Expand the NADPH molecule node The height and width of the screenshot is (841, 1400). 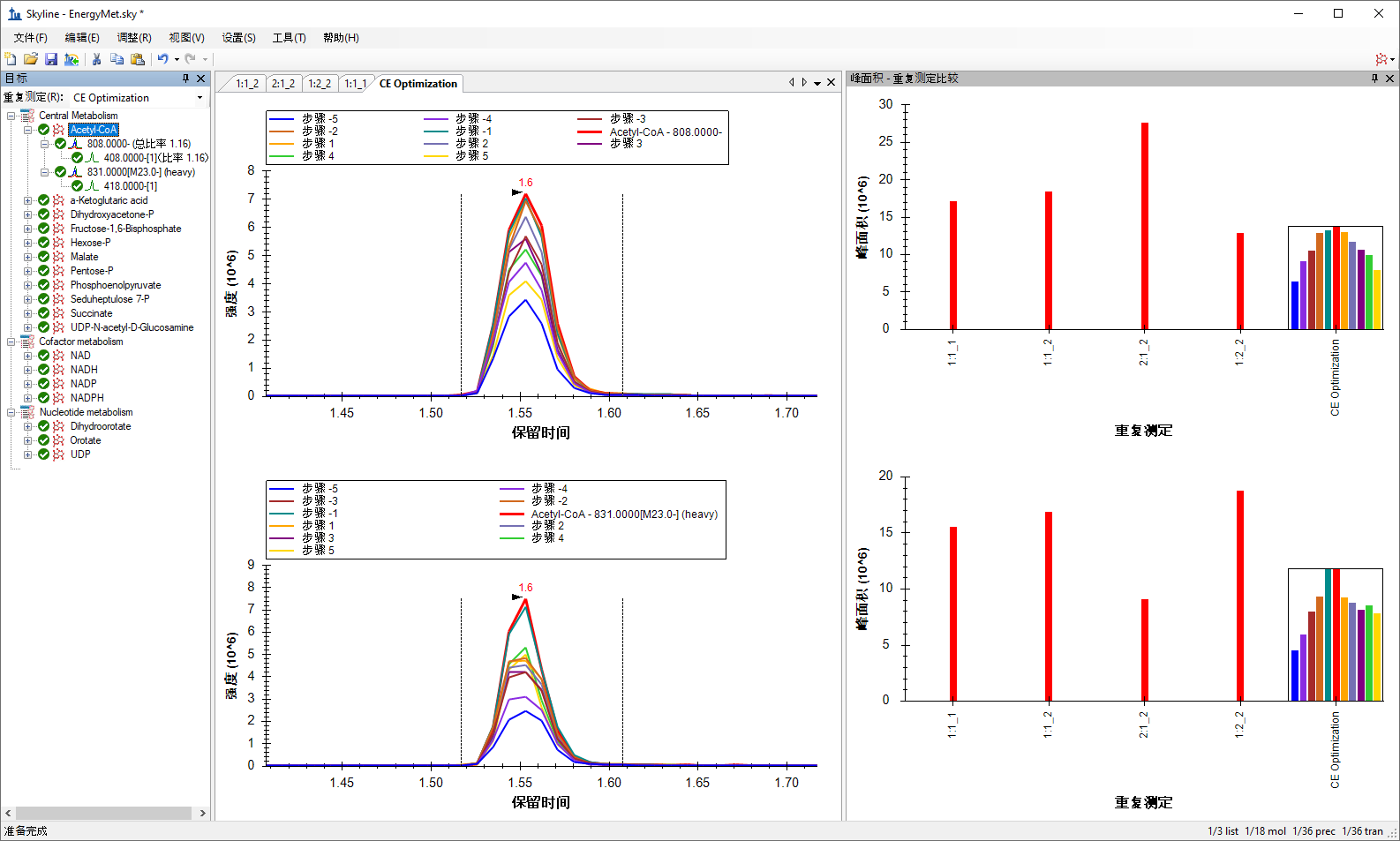[28, 398]
